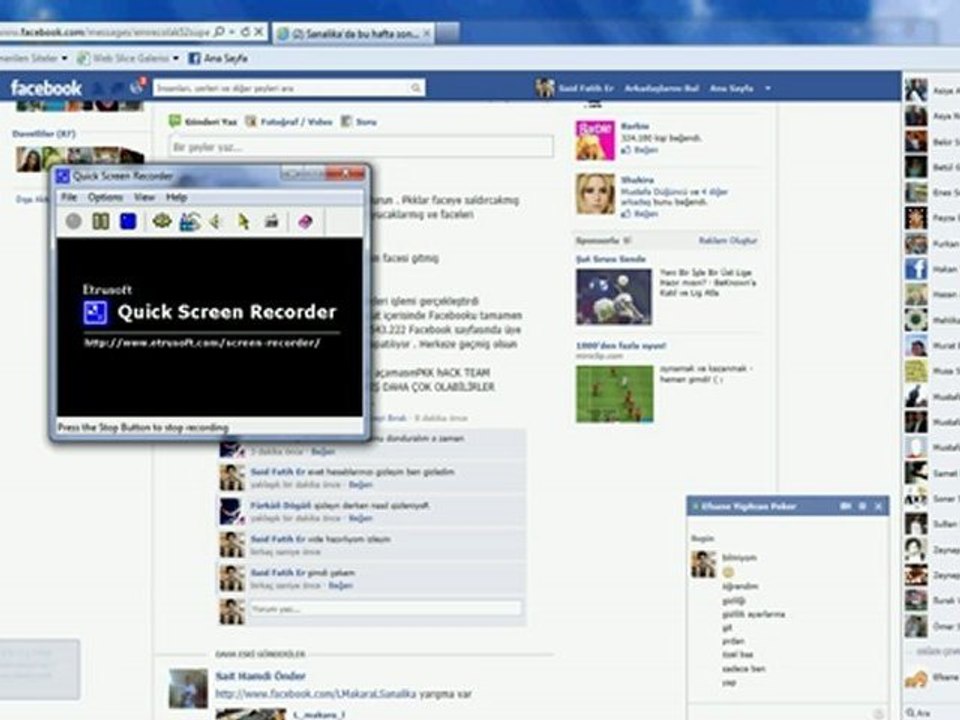Click the blue toolbox icon in recorder toolbar

click(189, 221)
